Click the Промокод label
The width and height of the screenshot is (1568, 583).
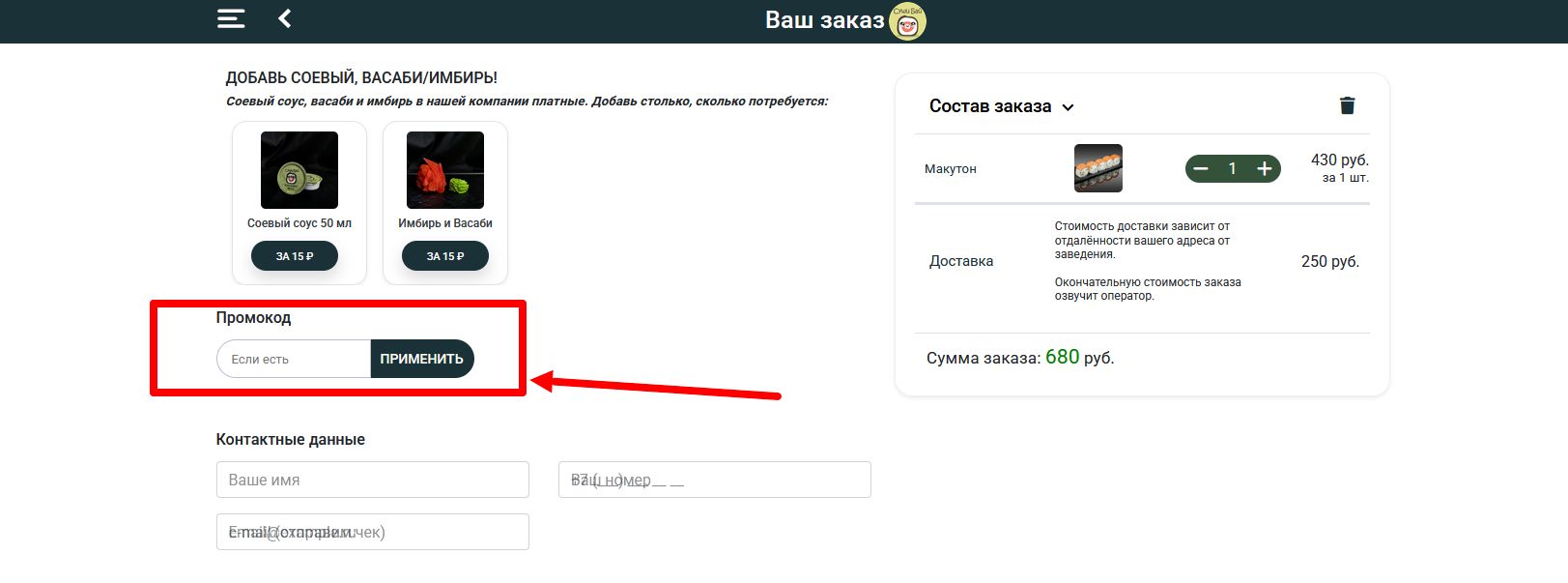[x=253, y=317]
